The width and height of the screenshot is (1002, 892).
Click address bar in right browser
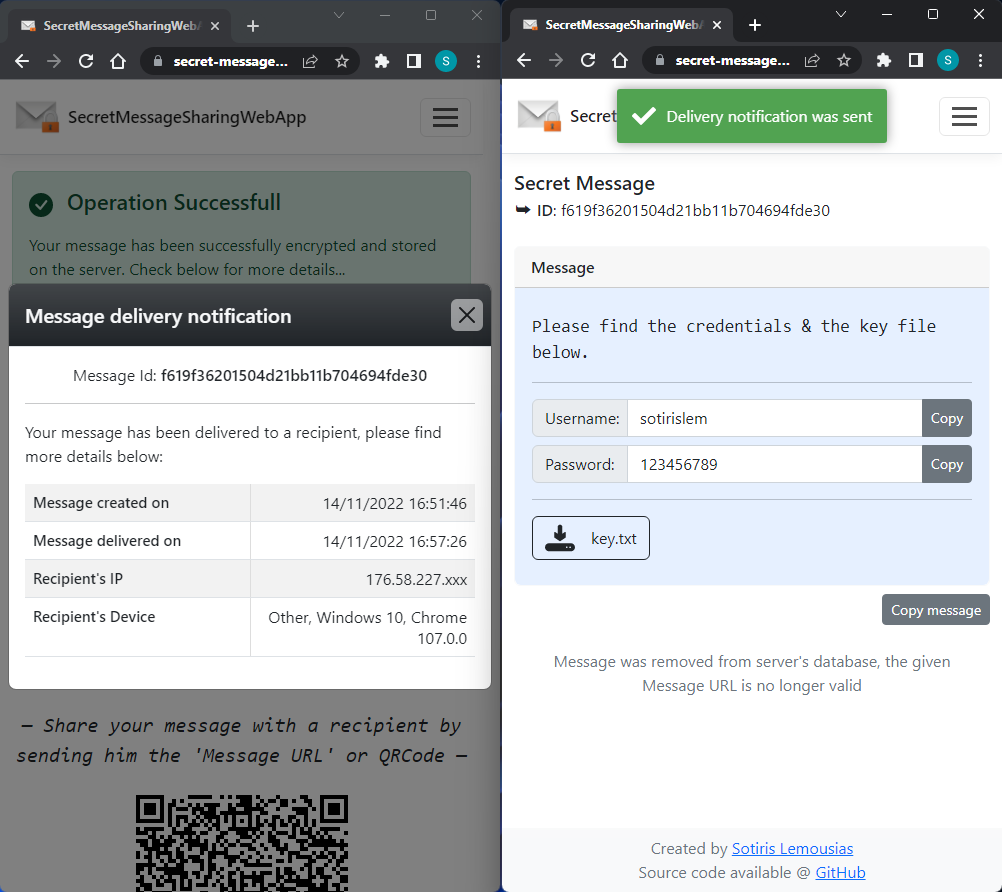pyautogui.click(x=732, y=60)
